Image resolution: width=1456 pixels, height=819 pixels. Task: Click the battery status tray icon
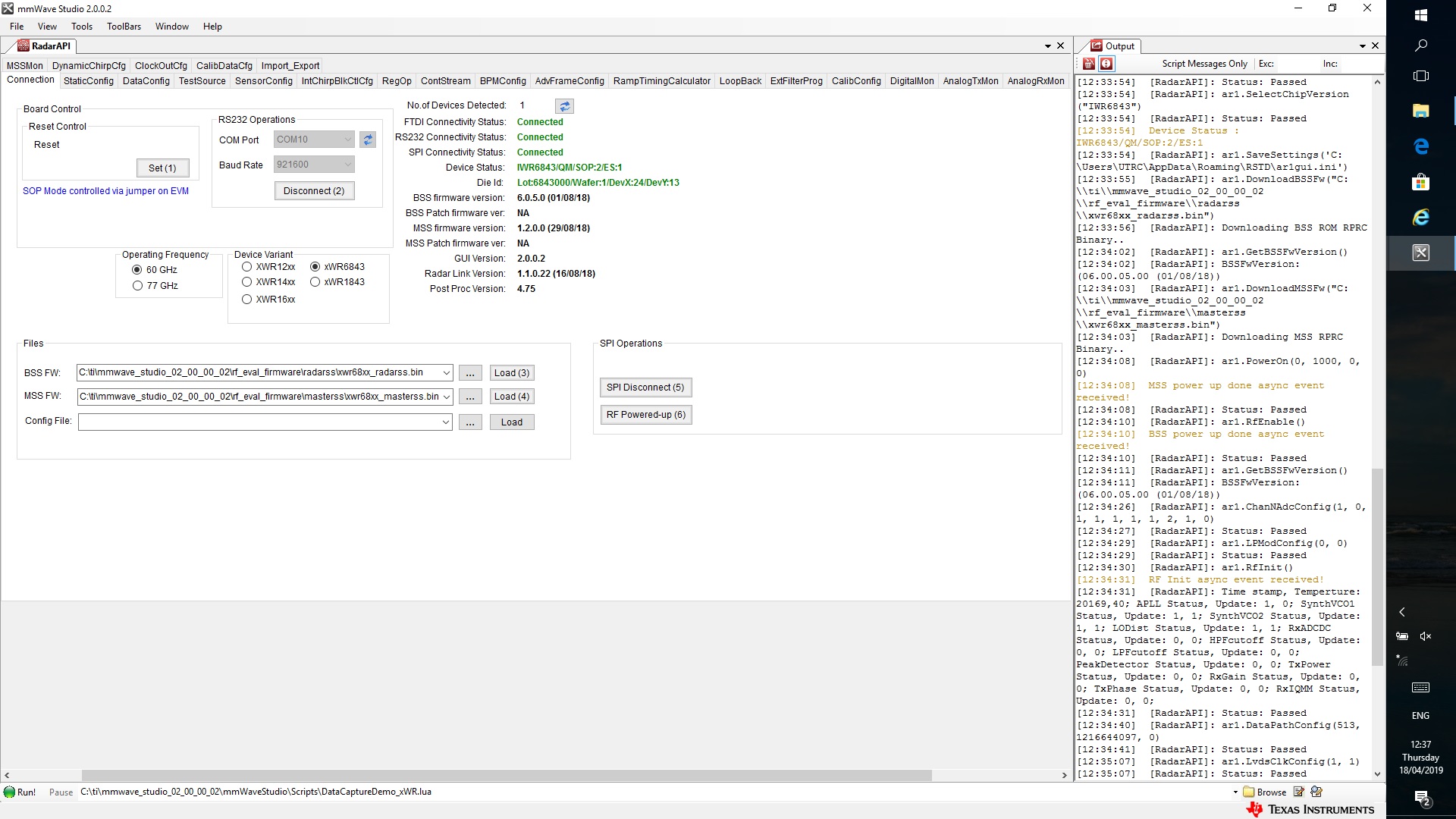coord(1402,636)
